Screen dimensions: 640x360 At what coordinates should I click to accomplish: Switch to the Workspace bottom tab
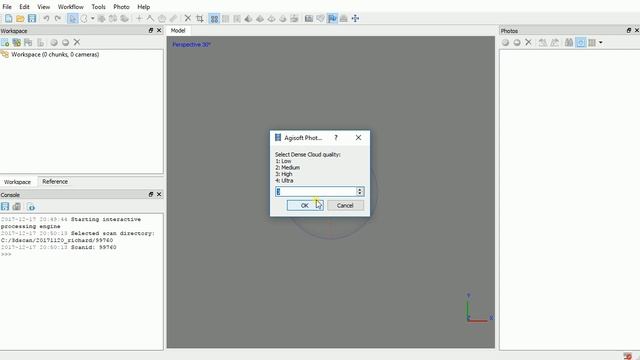point(17,182)
